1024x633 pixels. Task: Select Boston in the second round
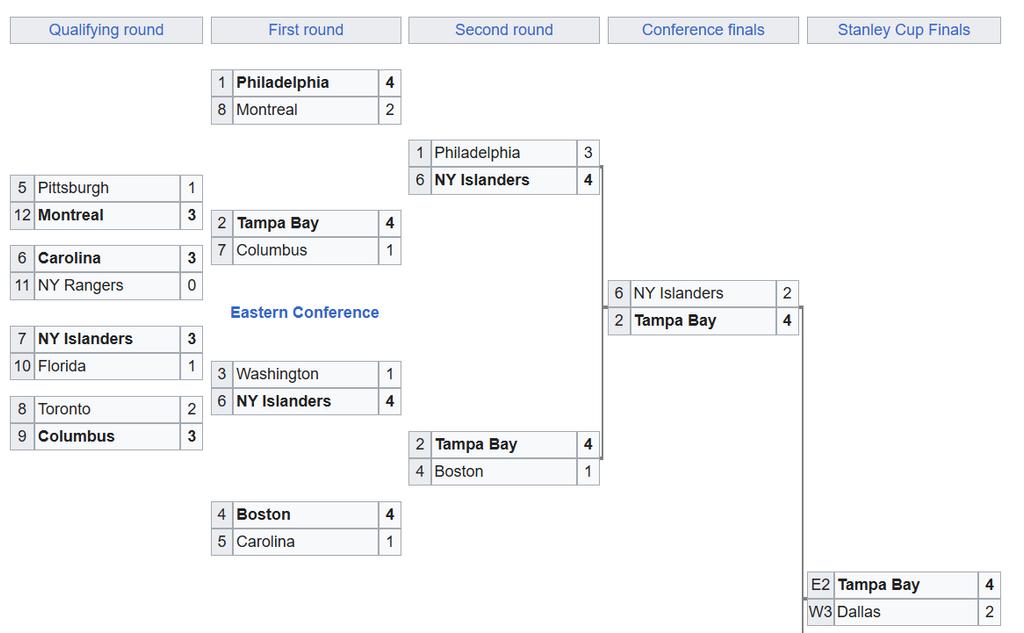(x=504, y=472)
